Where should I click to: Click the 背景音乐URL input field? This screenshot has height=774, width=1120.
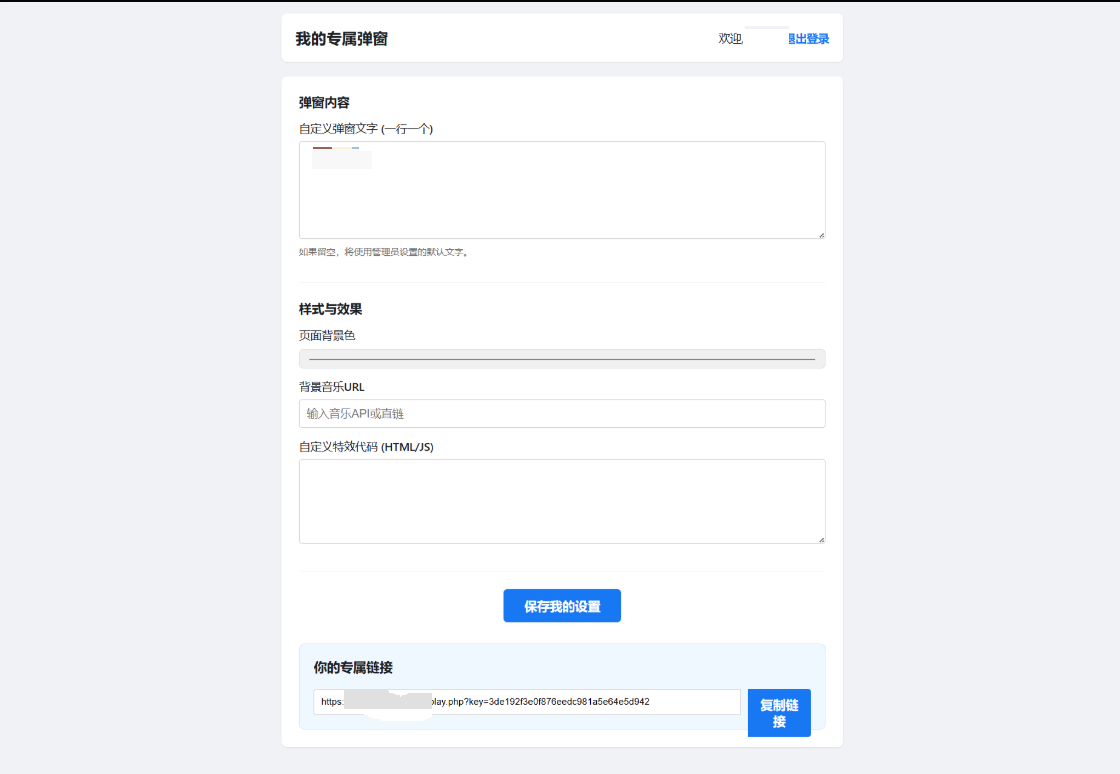[x=562, y=414]
